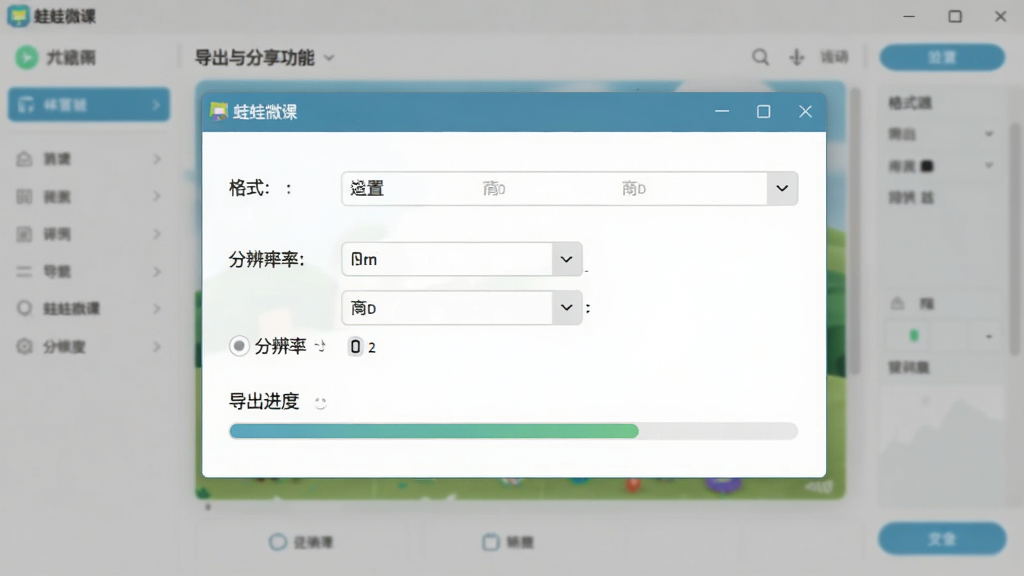The image size is (1024, 576).
Task: Select the circle option below the preview
Action: coord(278,541)
